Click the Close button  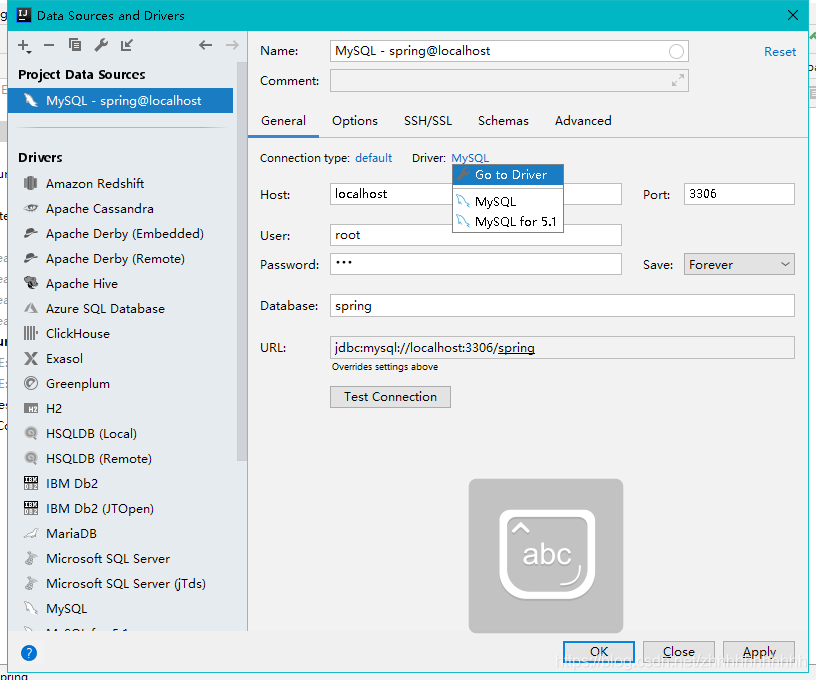tap(679, 651)
